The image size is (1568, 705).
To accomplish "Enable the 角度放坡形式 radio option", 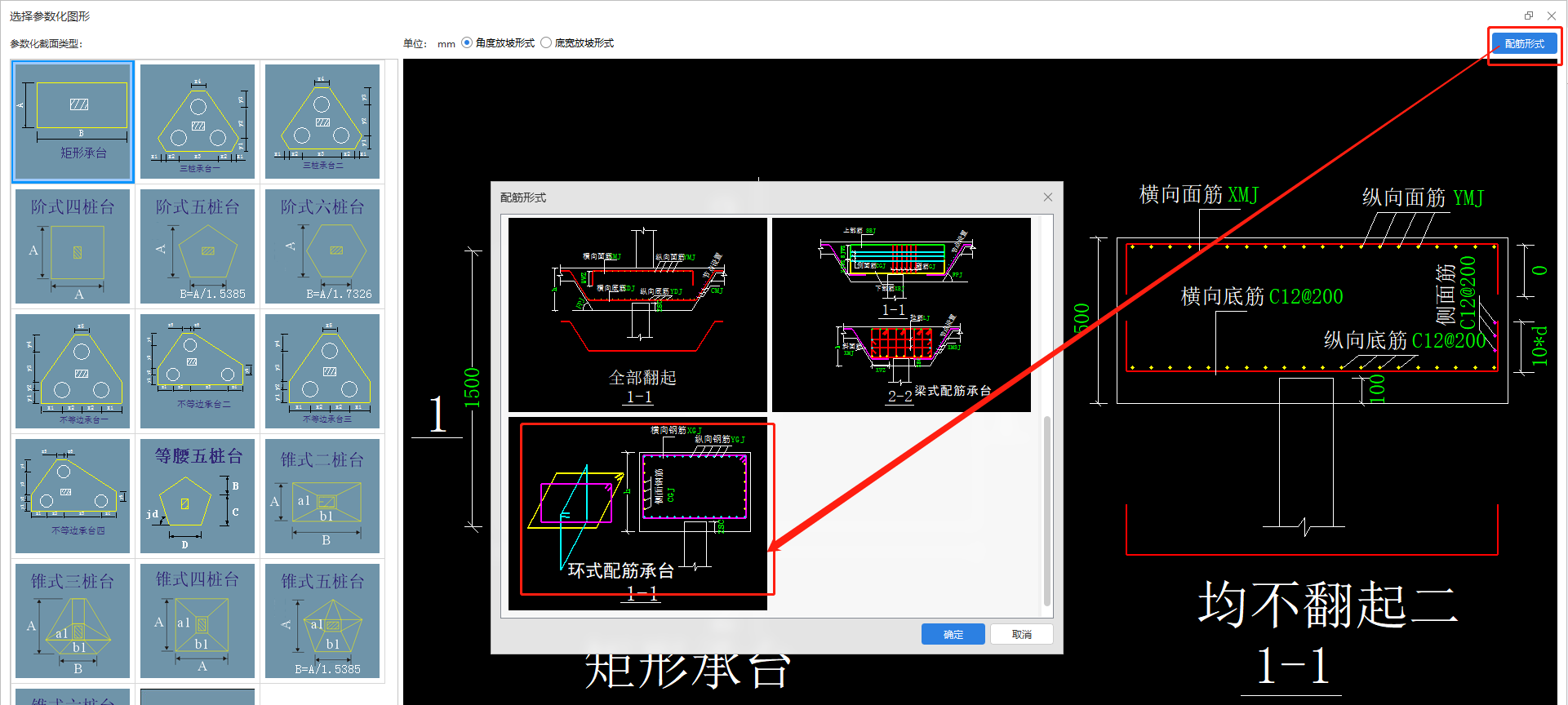I will click(x=467, y=43).
